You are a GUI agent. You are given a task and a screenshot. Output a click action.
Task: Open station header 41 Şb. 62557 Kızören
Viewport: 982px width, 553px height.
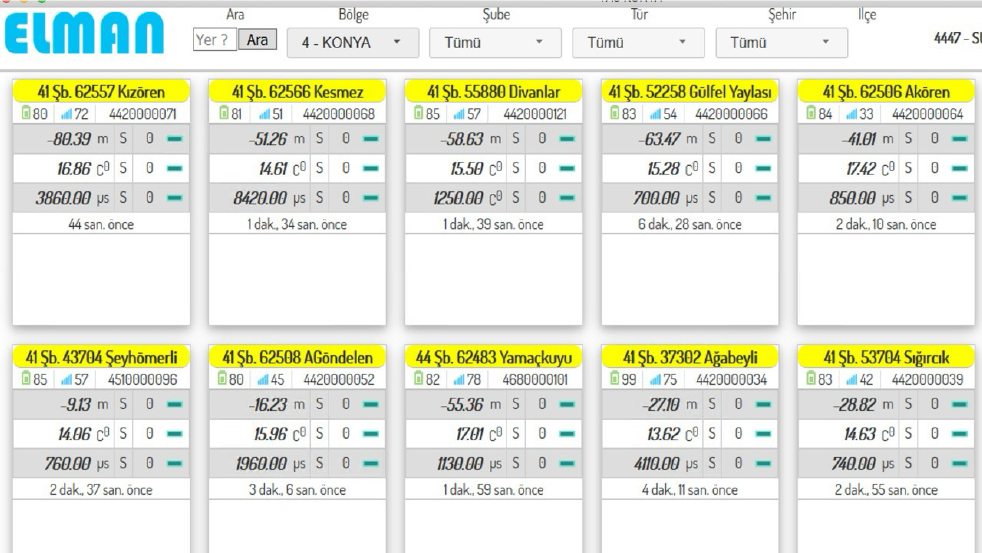pos(101,92)
